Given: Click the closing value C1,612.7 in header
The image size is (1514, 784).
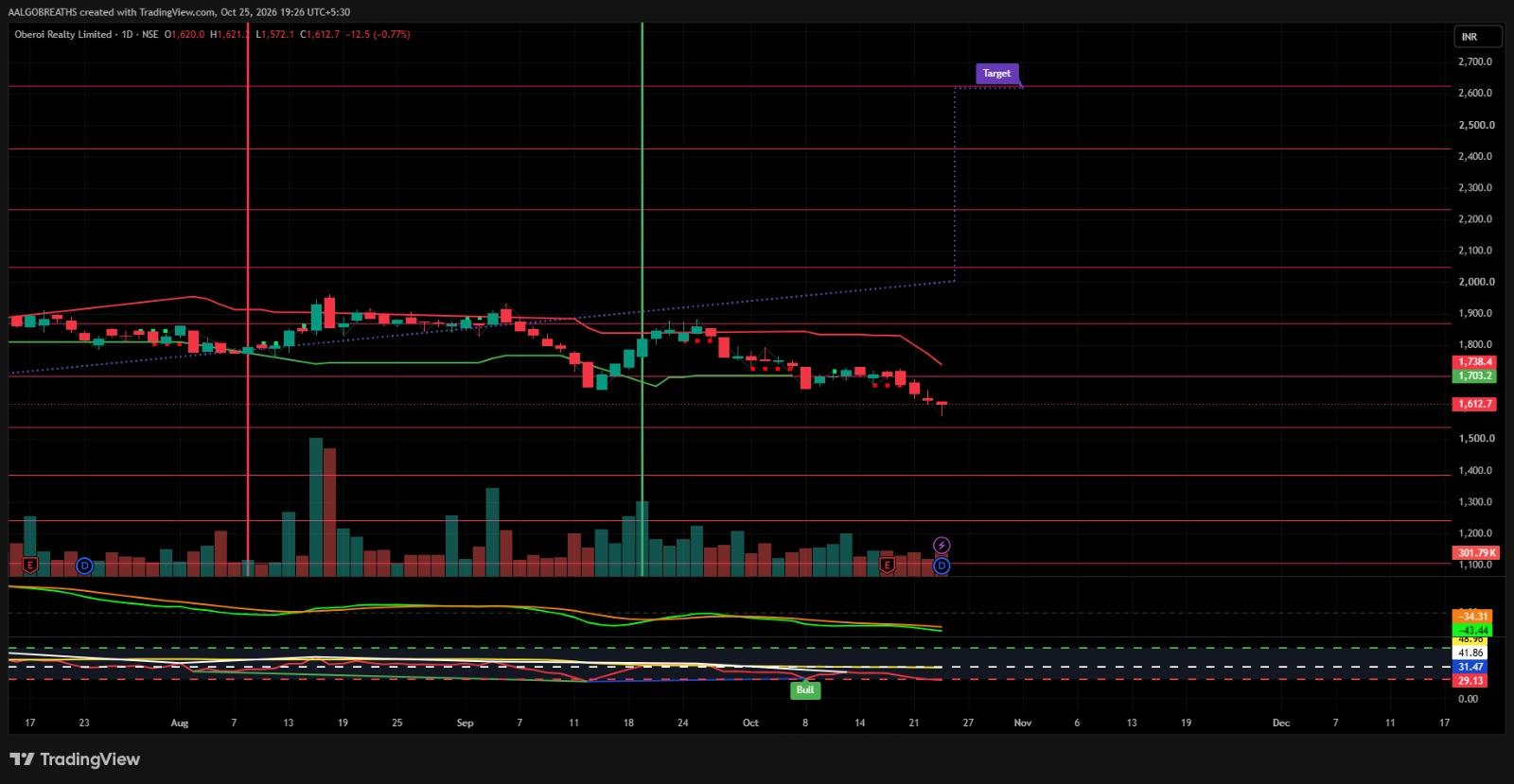Looking at the screenshot, I should [x=320, y=34].
